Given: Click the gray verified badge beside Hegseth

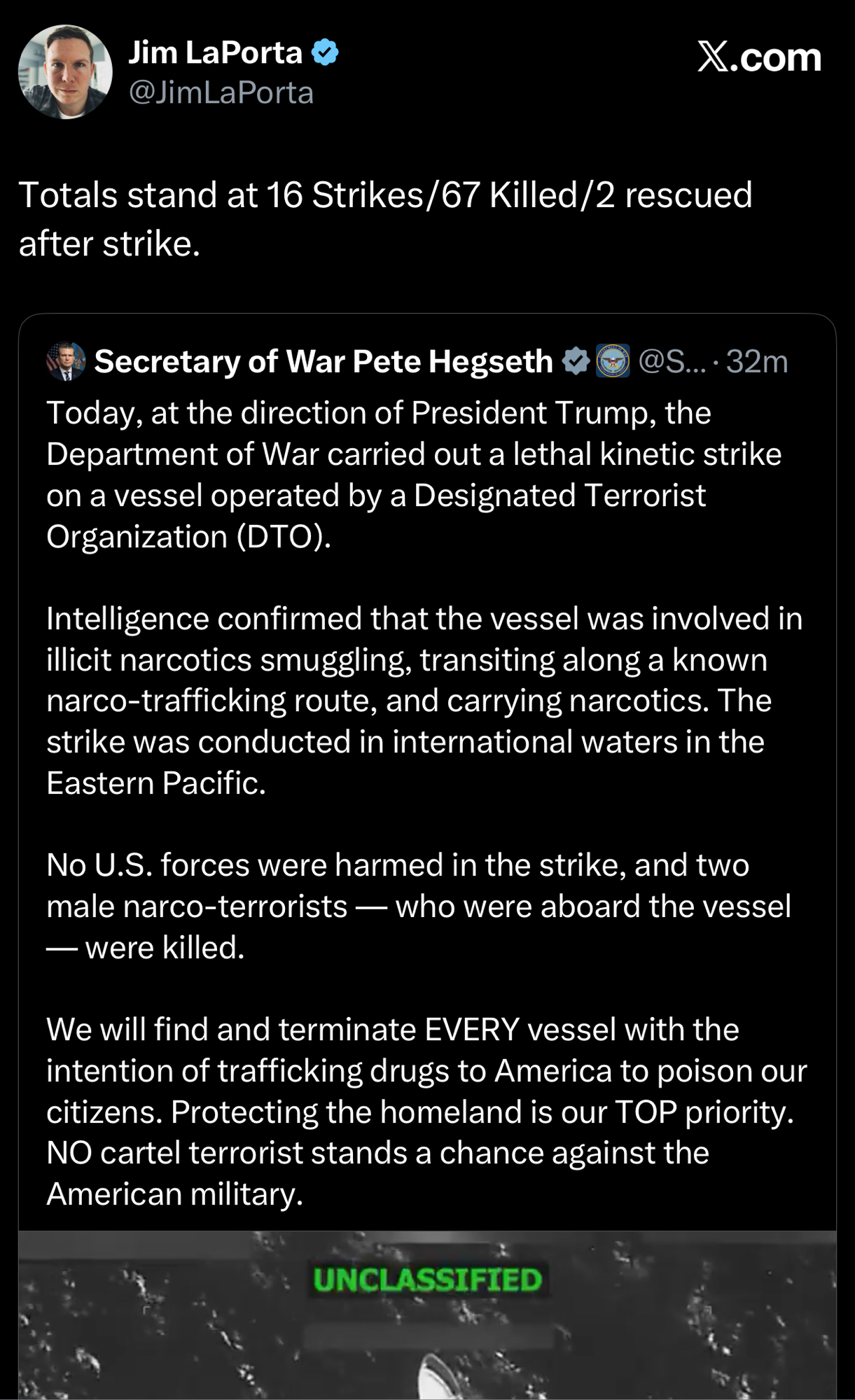Looking at the screenshot, I should (576, 361).
